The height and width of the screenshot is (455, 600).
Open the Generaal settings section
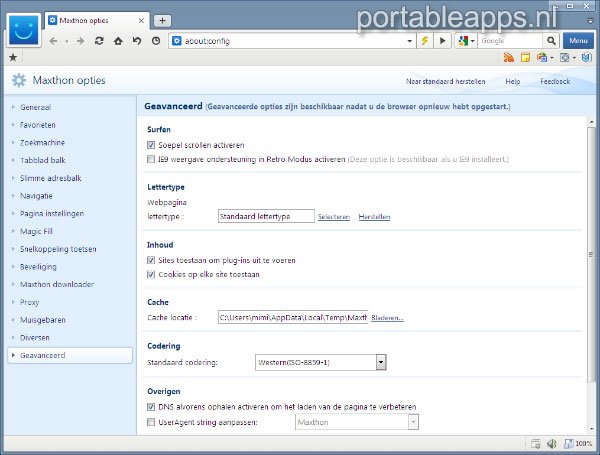[x=35, y=107]
